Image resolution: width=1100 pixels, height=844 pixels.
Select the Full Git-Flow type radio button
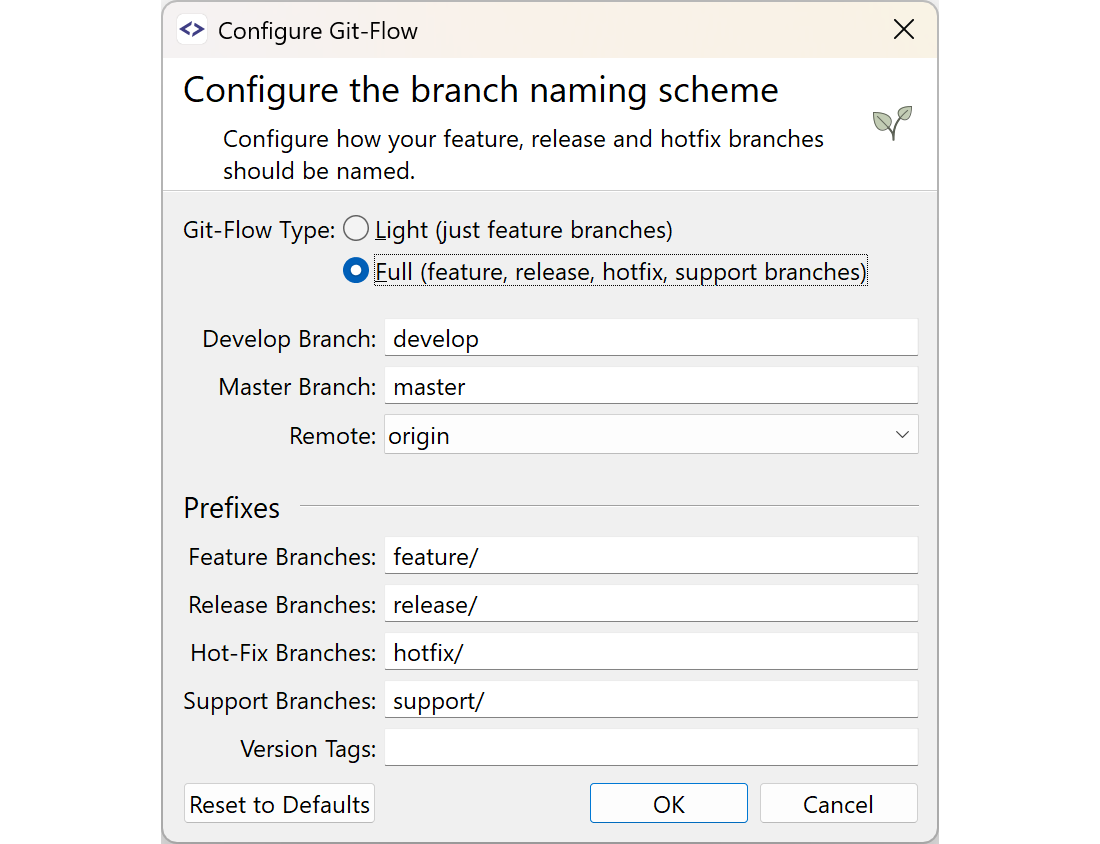tap(355, 270)
